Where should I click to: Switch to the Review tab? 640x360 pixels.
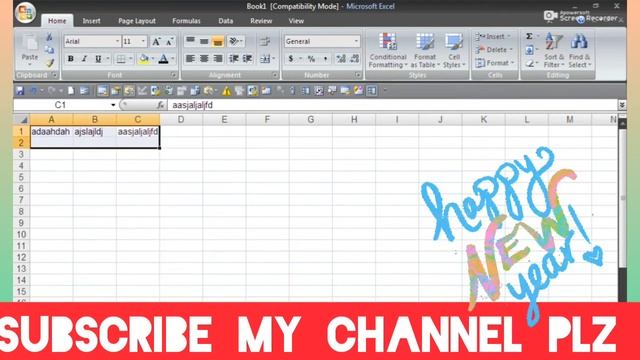(x=261, y=21)
